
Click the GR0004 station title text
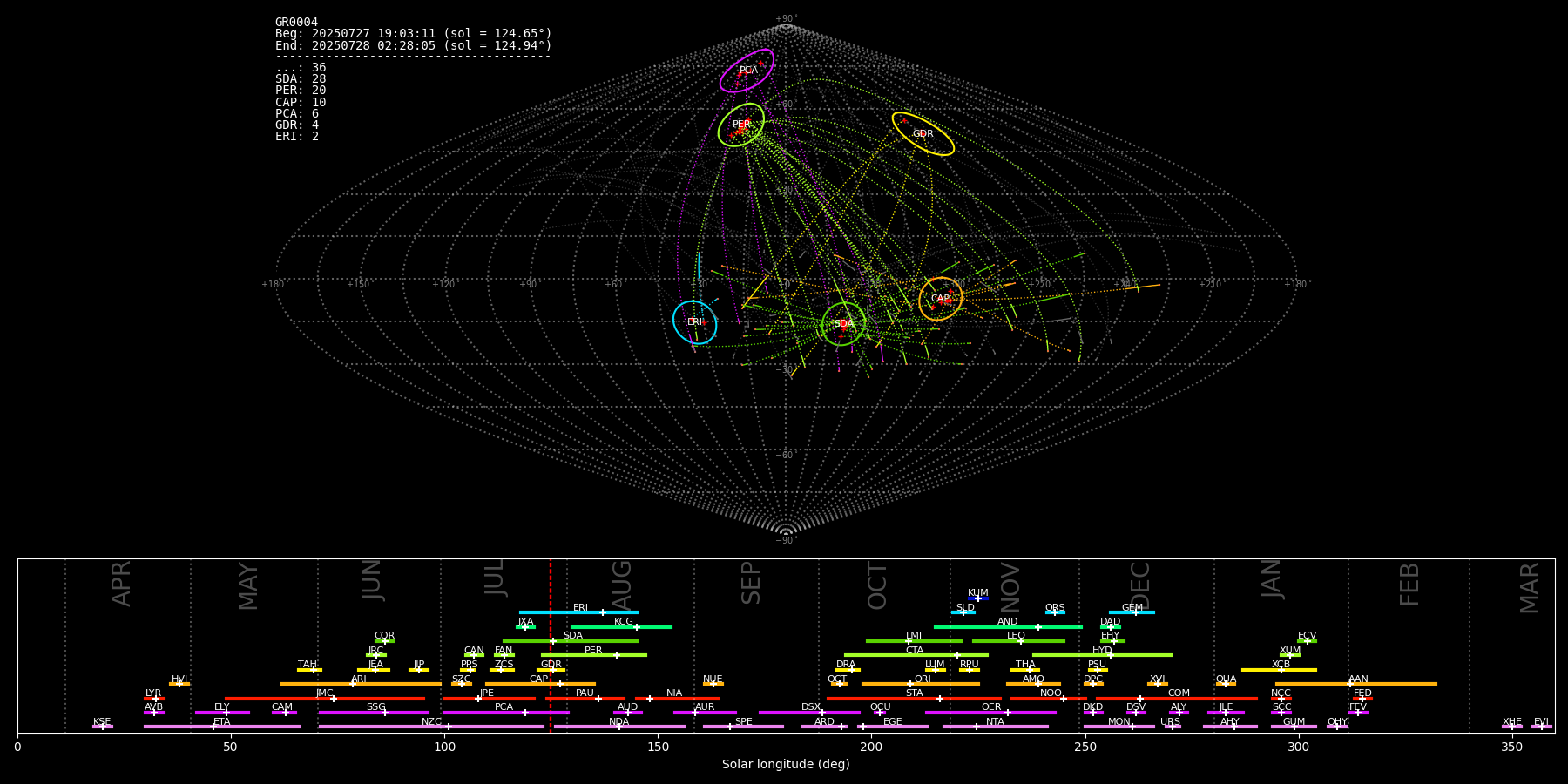[x=296, y=23]
